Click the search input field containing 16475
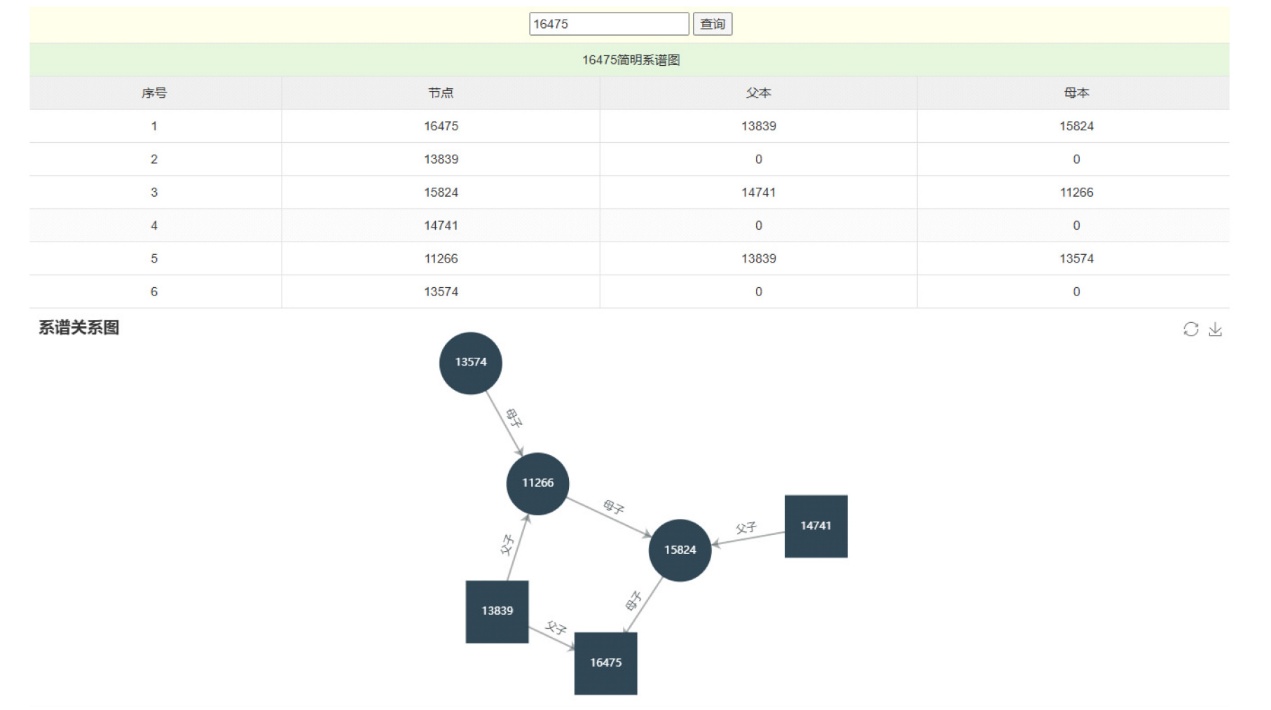 click(x=608, y=24)
